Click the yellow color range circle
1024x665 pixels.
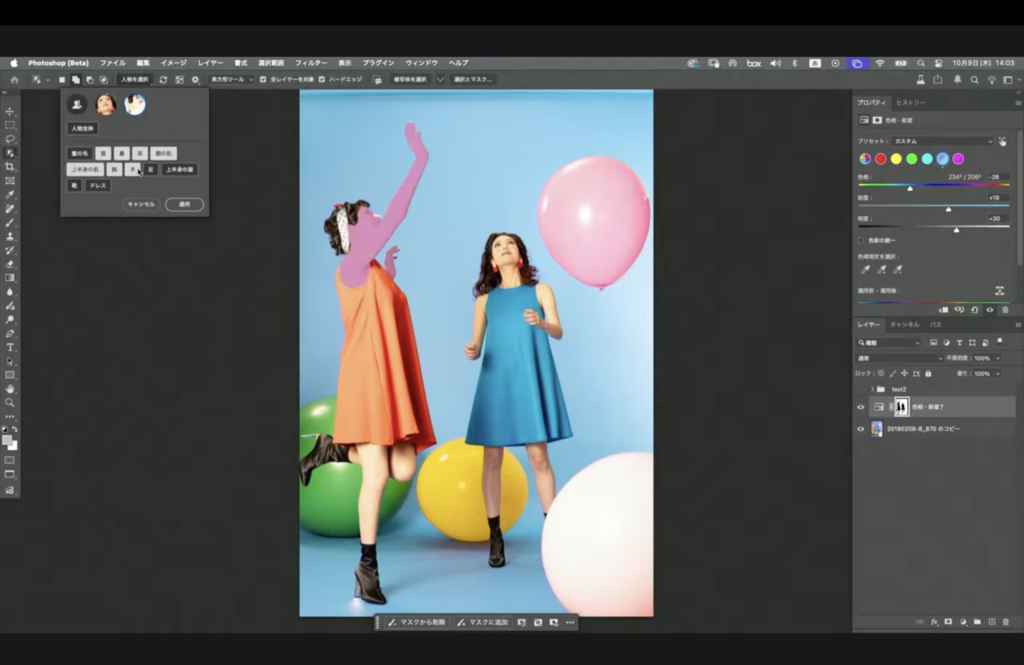coord(896,159)
